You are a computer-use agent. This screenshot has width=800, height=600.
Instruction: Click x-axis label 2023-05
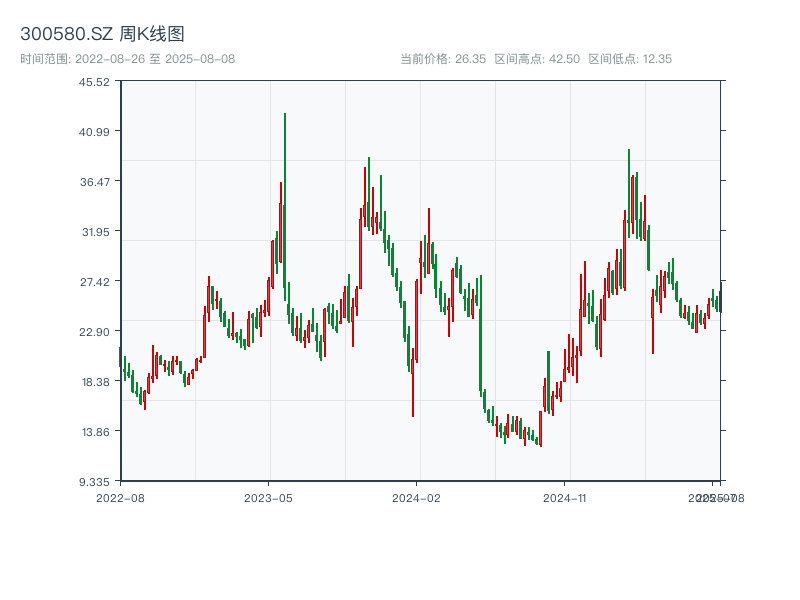click(268, 498)
